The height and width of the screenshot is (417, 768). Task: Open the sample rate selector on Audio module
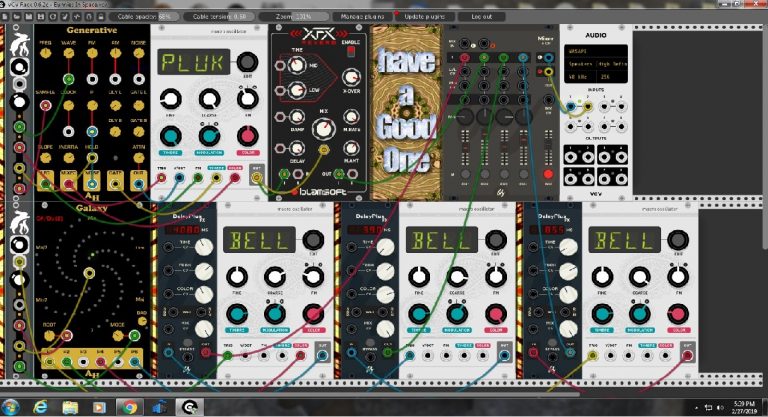[x=579, y=77]
